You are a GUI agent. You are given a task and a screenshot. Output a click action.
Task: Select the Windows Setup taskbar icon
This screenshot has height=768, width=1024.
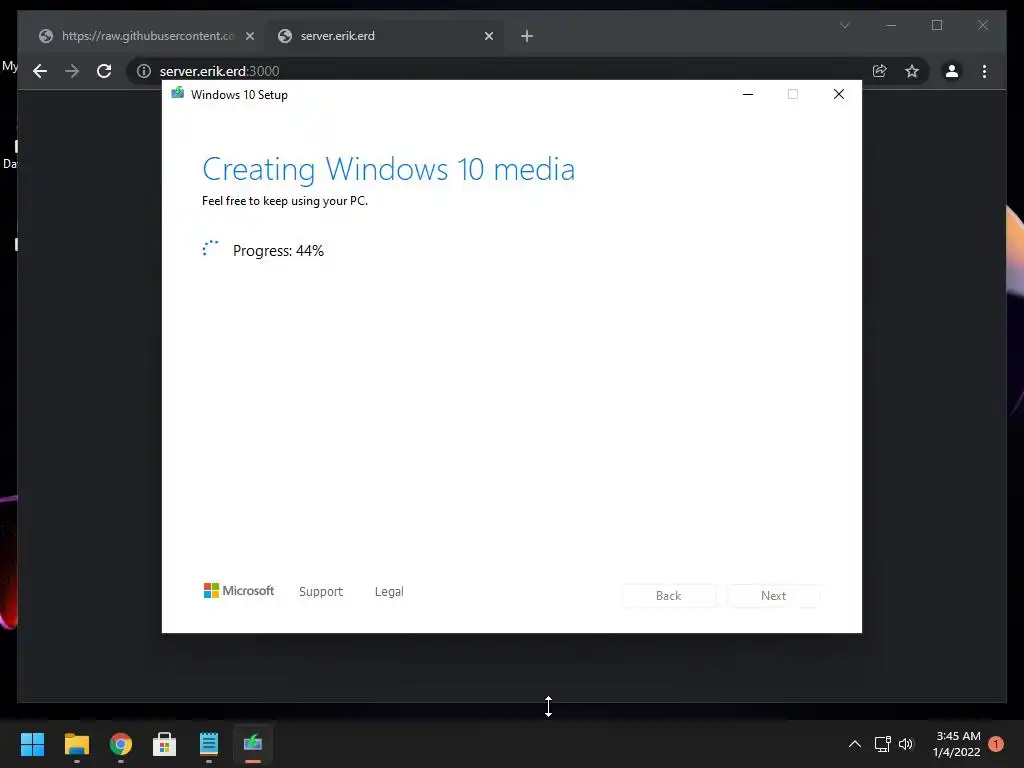coord(253,744)
